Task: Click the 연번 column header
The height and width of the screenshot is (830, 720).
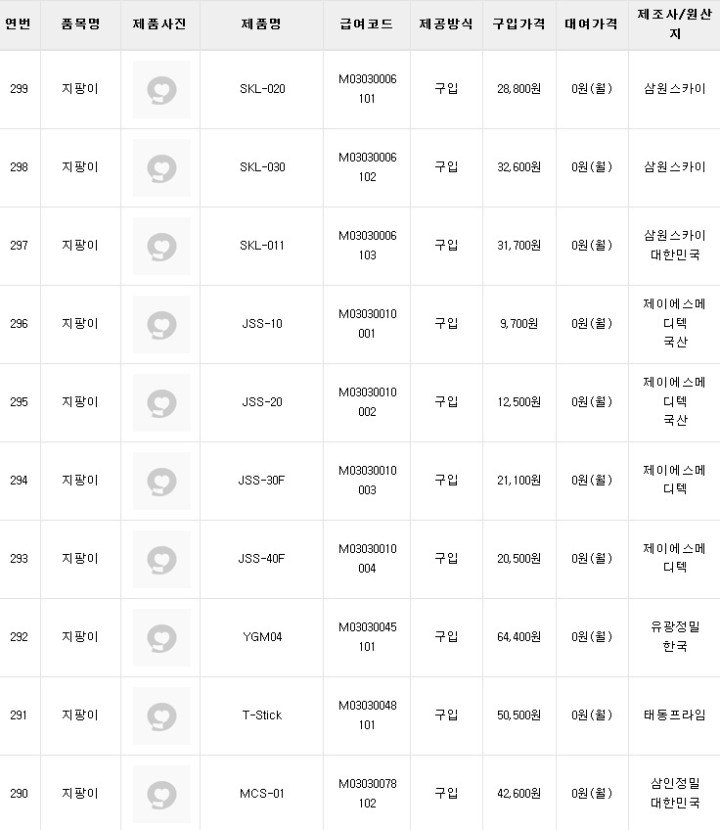Action: [18, 23]
